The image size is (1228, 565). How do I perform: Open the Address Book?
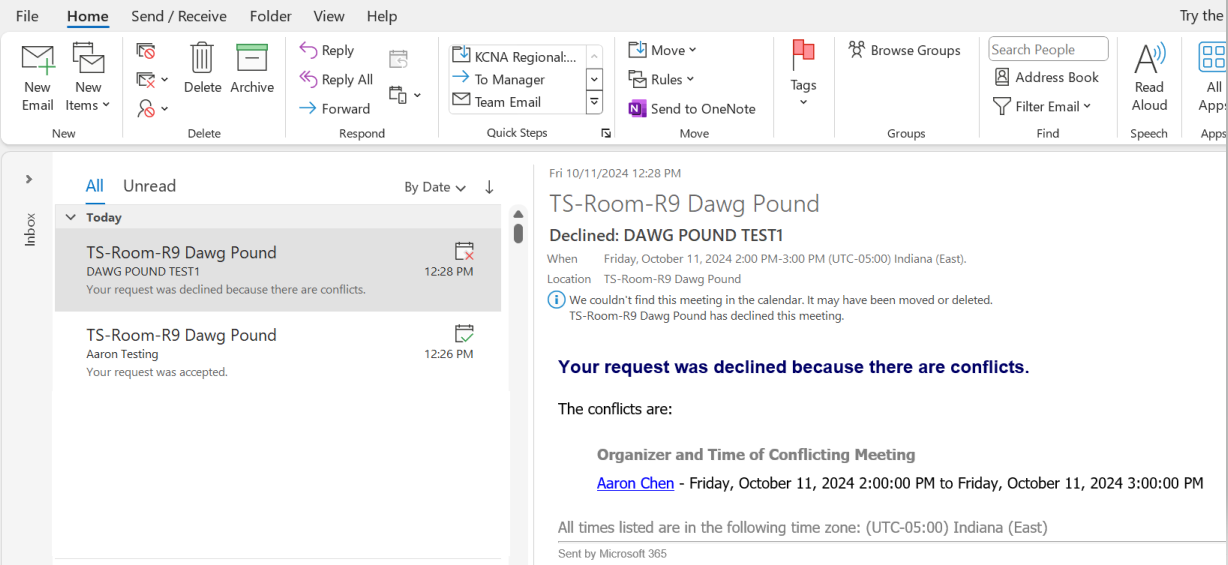pos(1046,77)
